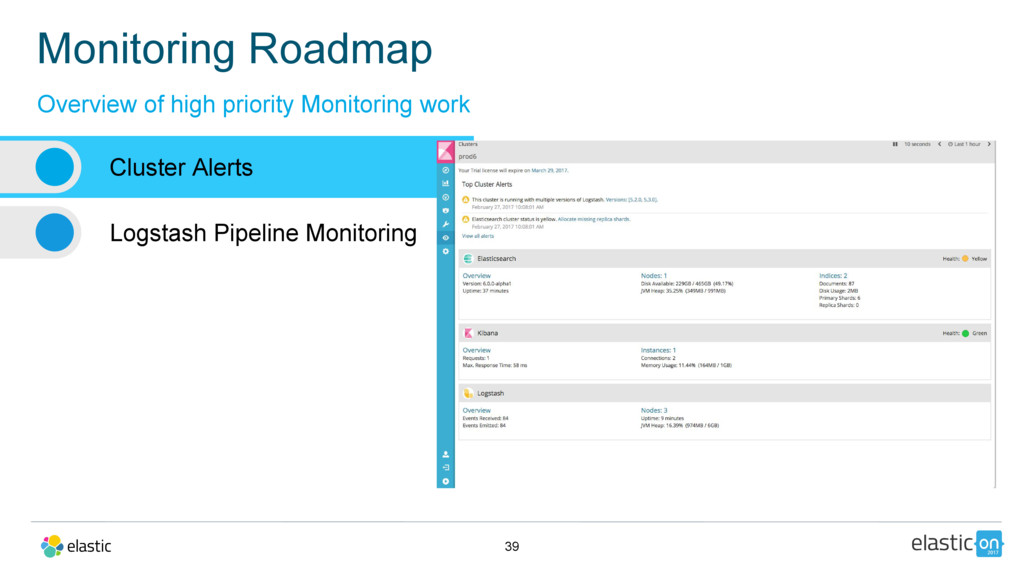Click the Kibana logo in the sidebar
This screenshot has width=1024, height=576.
click(445, 152)
